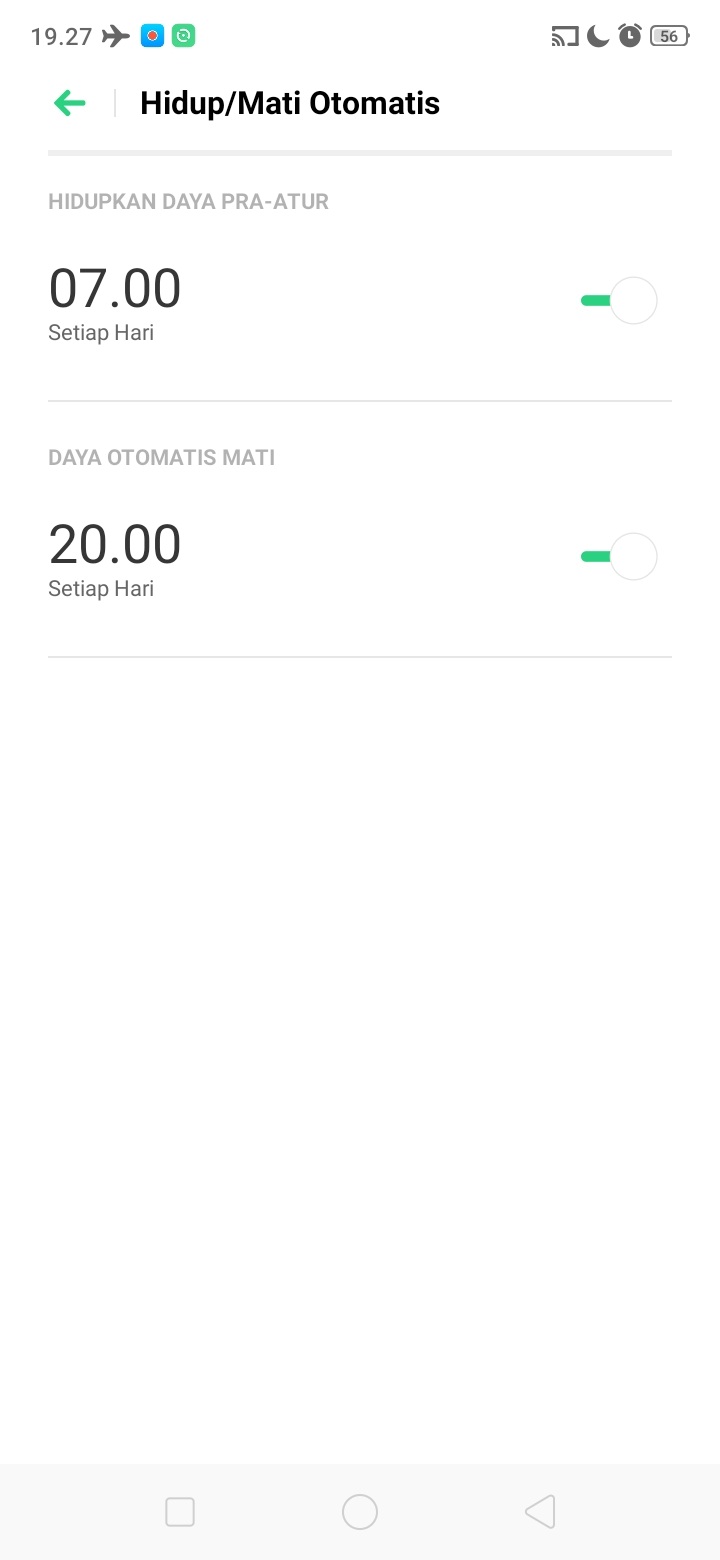Tap the green back arrow

coord(70,103)
